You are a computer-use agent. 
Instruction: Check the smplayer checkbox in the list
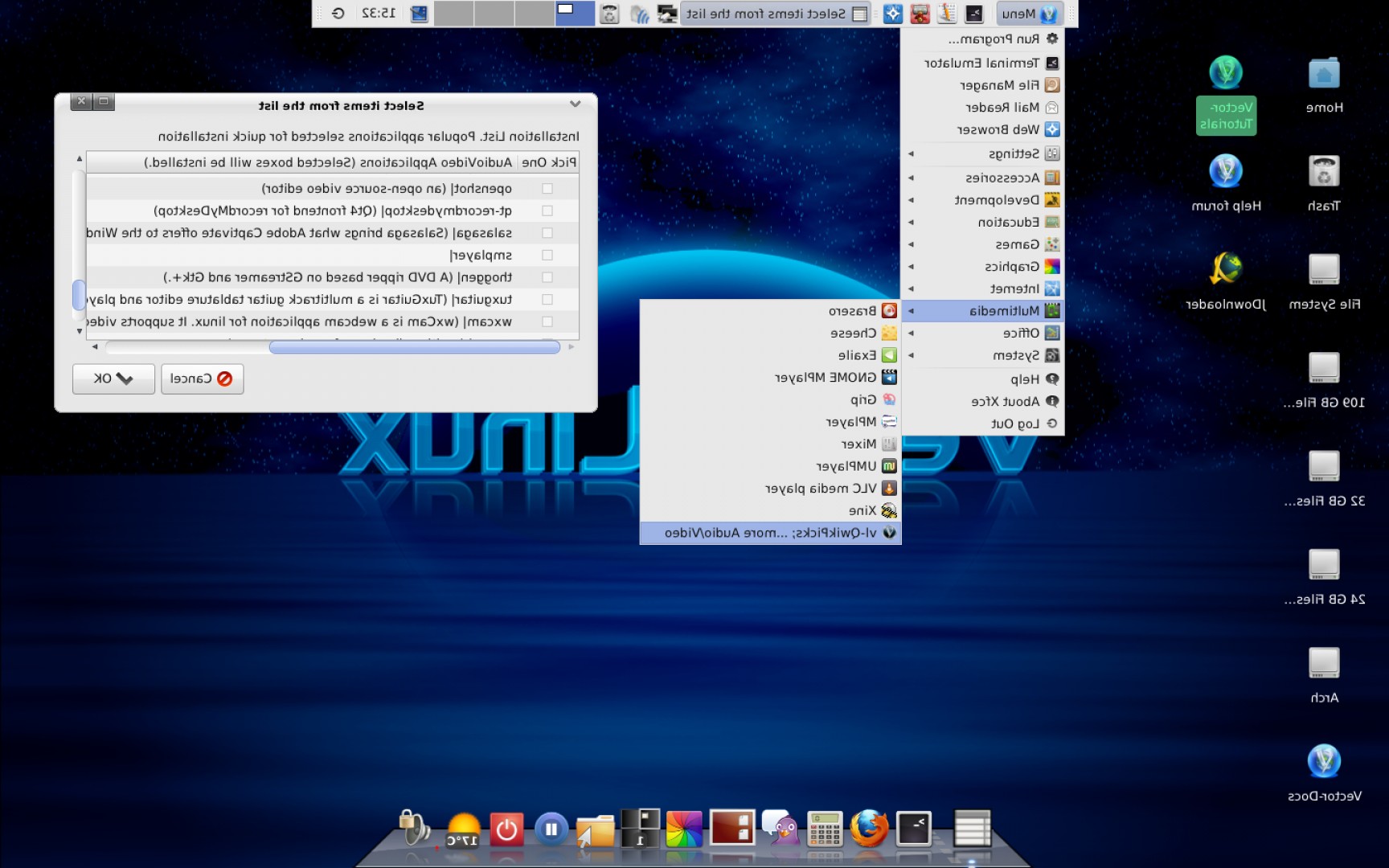[x=547, y=255]
